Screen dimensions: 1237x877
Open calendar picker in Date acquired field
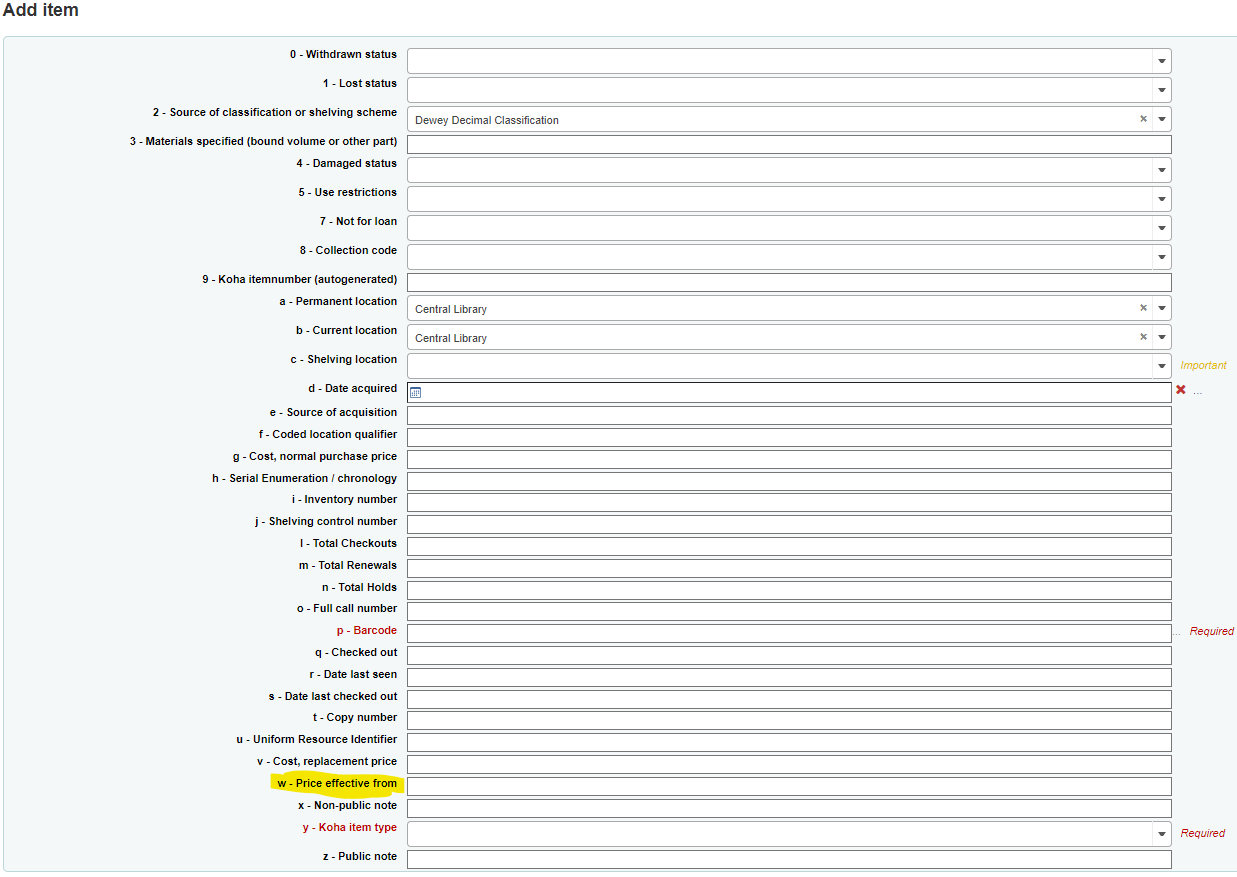click(416, 393)
